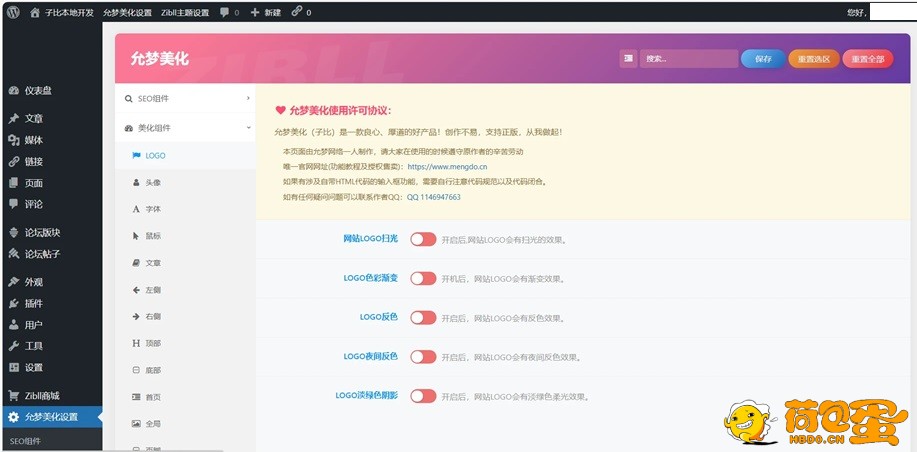The width and height of the screenshot is (917, 452).
Task: Click the pin icon for 文章
Action: tap(14, 119)
